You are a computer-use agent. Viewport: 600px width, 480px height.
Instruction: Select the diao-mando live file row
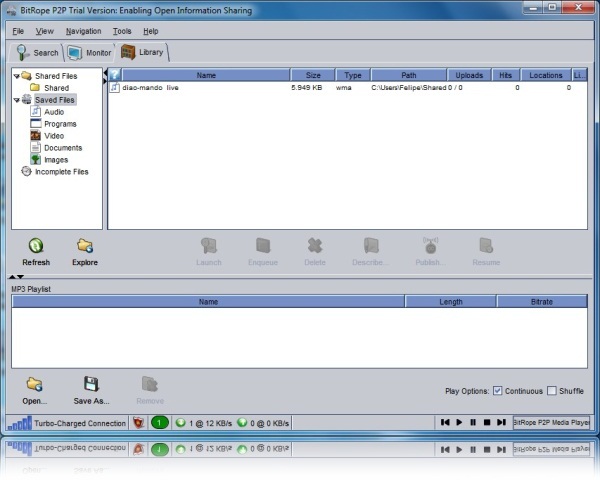347,88
